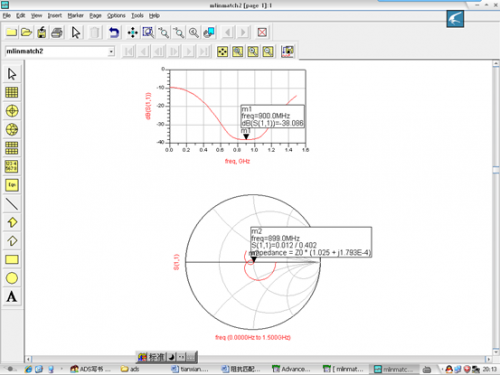Select the line drawing tool
Image resolution: width=500 pixels, height=375 pixels.
pyautogui.click(x=12, y=204)
